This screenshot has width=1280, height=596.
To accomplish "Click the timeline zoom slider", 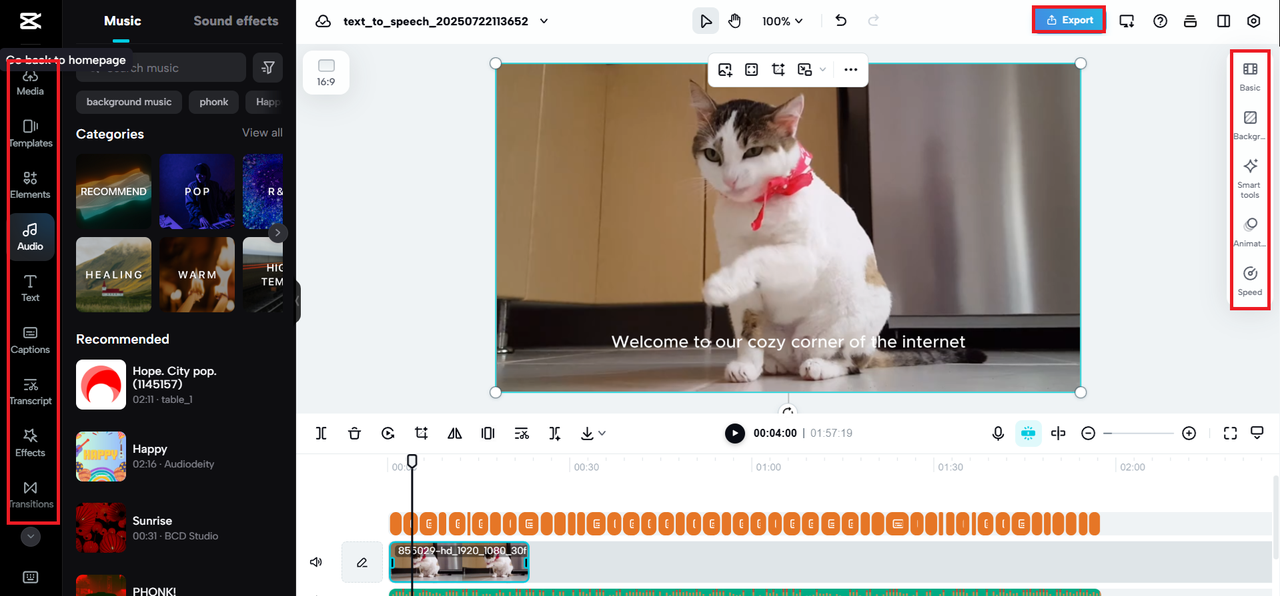I will tap(1138, 433).
